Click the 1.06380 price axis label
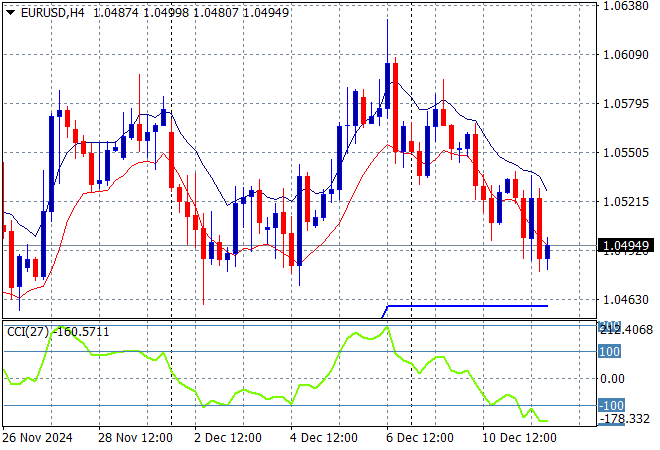This screenshot has height=450, width=660. [626, 6]
